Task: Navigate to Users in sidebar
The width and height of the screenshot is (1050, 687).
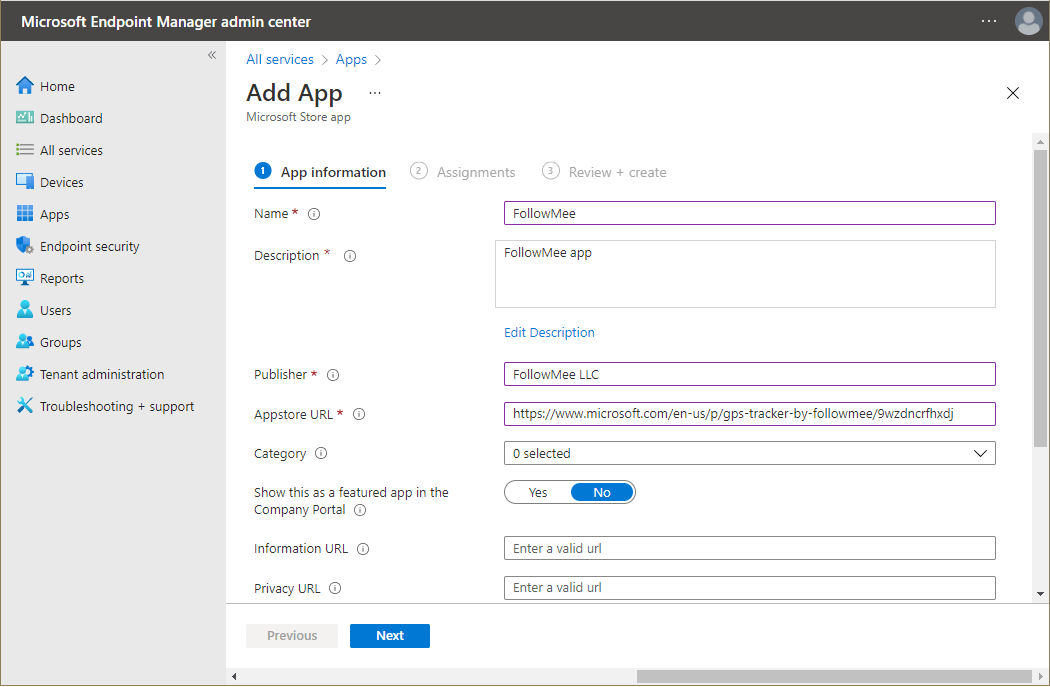Action: point(55,309)
